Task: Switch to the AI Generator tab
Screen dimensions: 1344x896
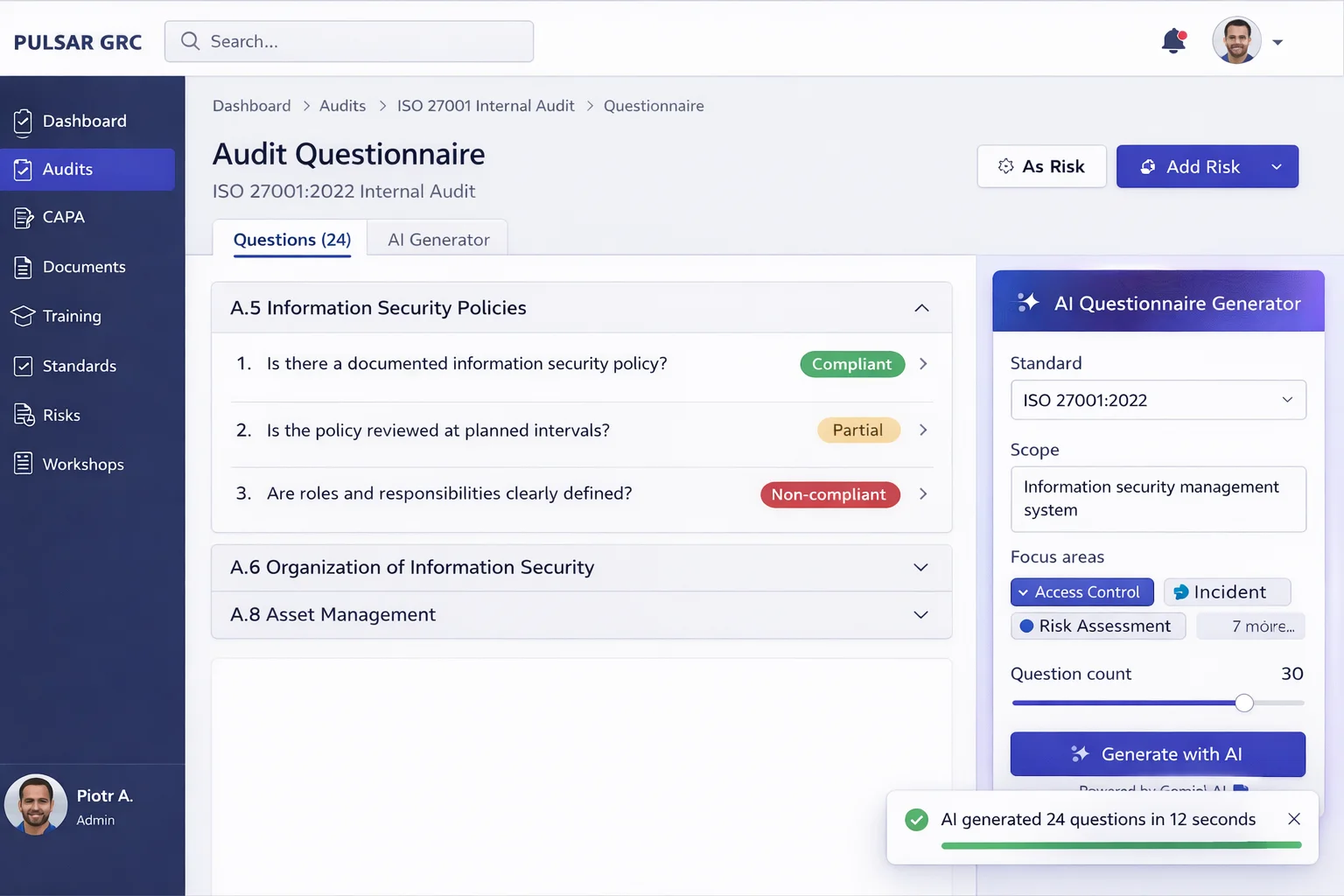Action: point(438,239)
